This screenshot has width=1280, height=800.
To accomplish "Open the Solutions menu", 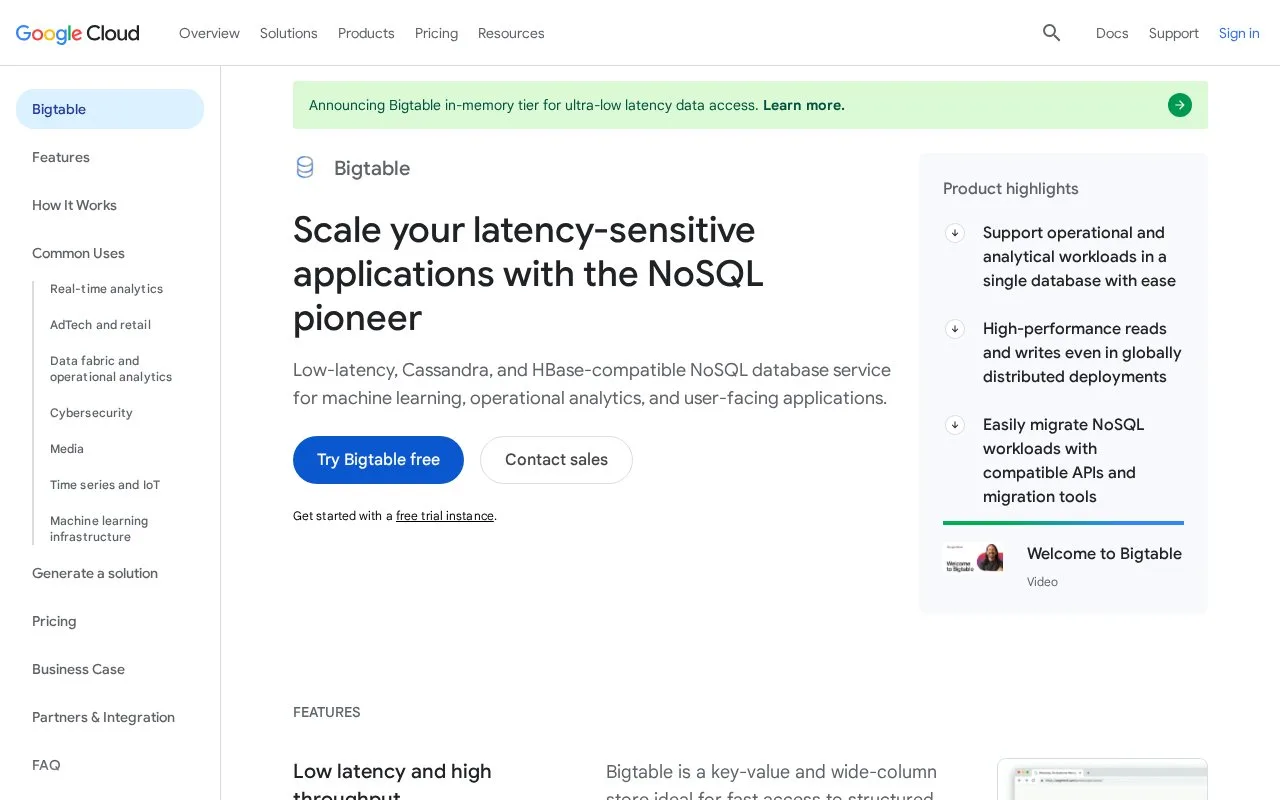I will pos(288,33).
